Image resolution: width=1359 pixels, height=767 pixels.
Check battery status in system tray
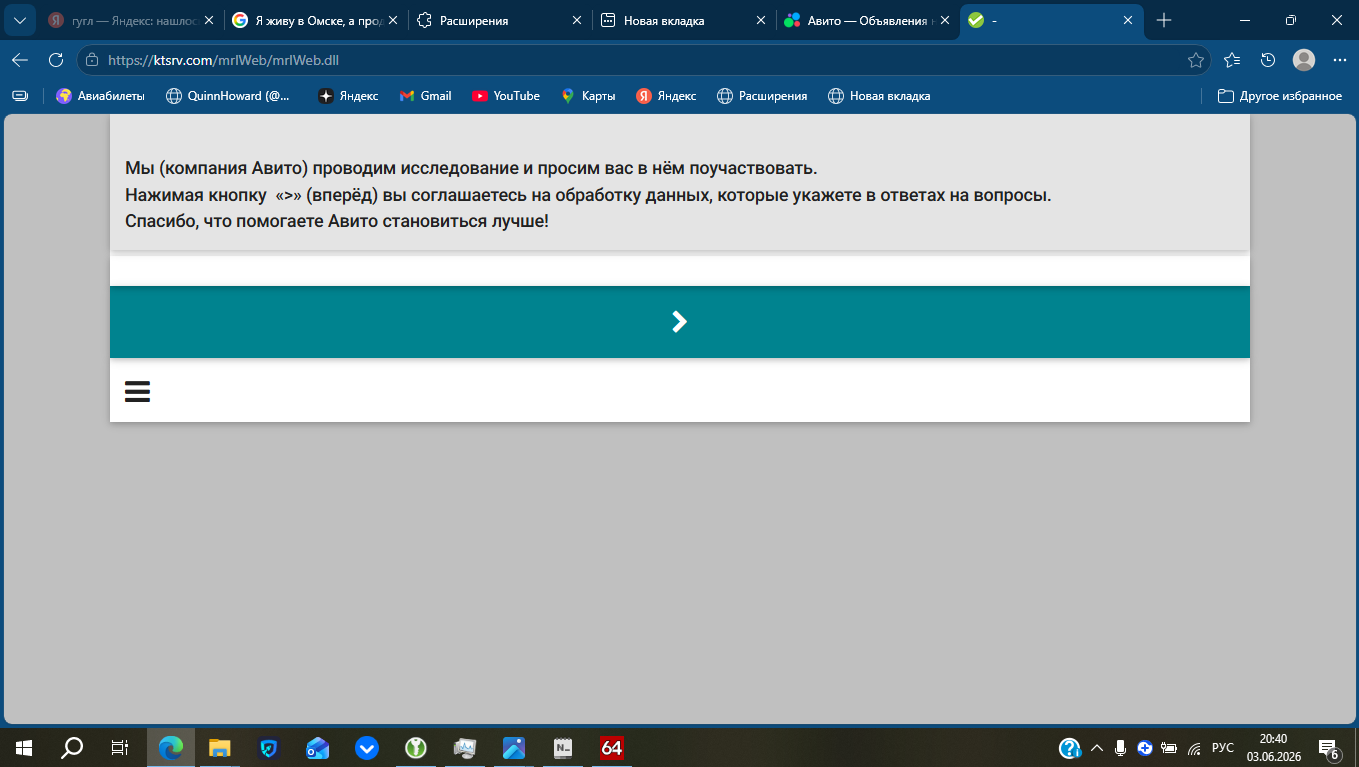tap(1168, 748)
